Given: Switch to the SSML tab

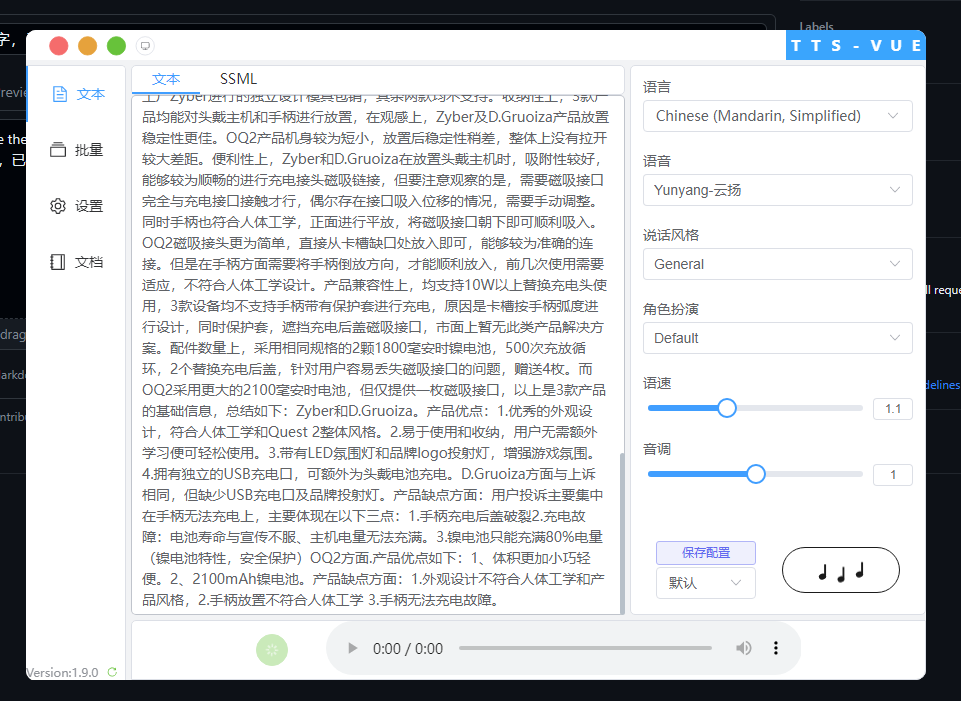Looking at the screenshot, I should point(238,78).
